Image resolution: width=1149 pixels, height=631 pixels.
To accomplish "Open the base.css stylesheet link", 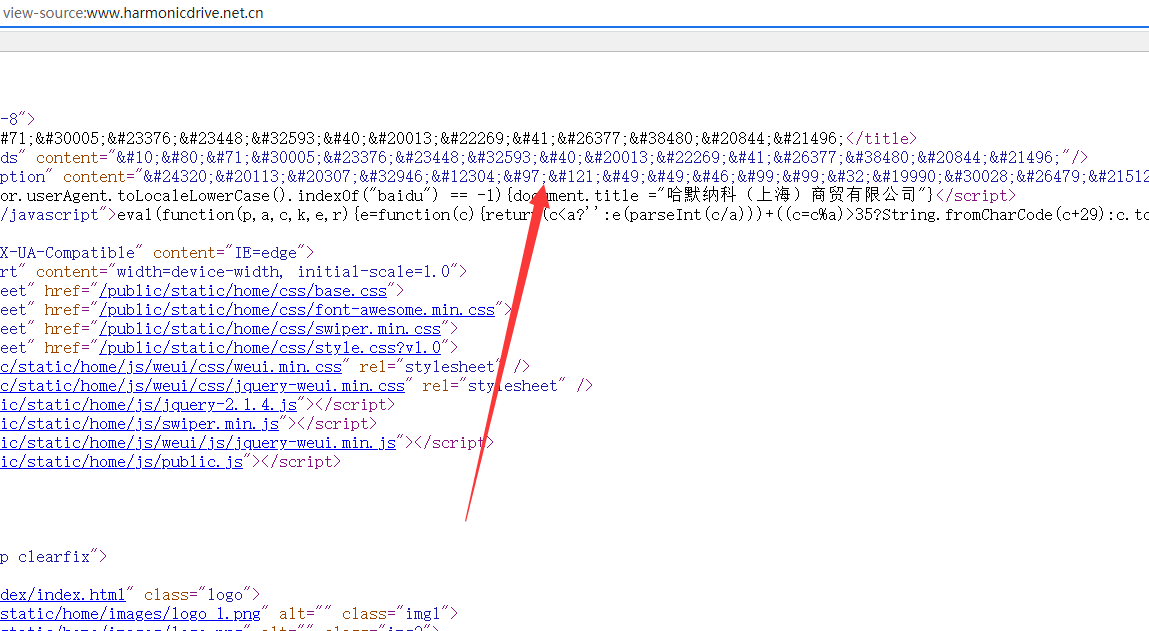I will 243,291.
